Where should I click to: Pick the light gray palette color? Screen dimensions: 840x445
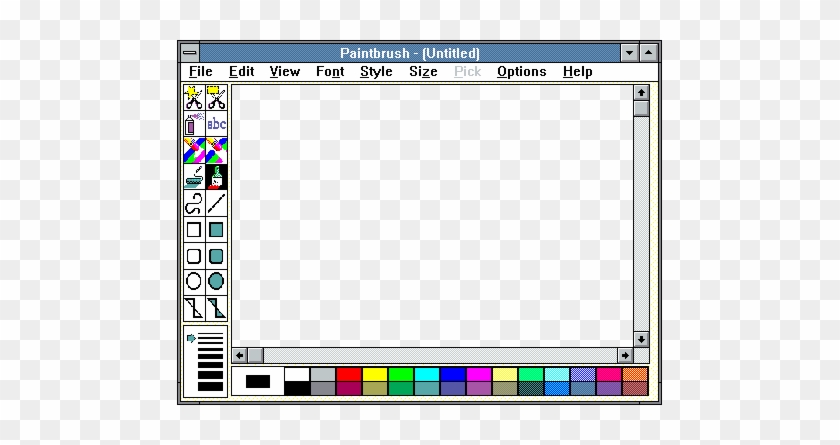tap(323, 374)
